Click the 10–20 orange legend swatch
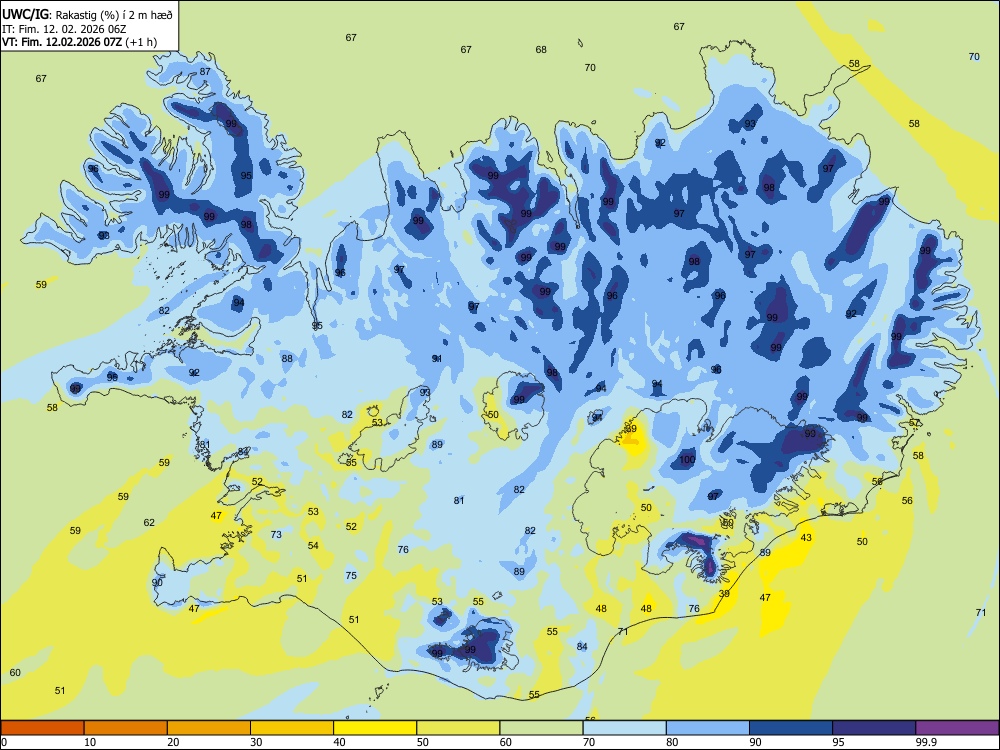The height and width of the screenshot is (750, 1000). point(126,728)
